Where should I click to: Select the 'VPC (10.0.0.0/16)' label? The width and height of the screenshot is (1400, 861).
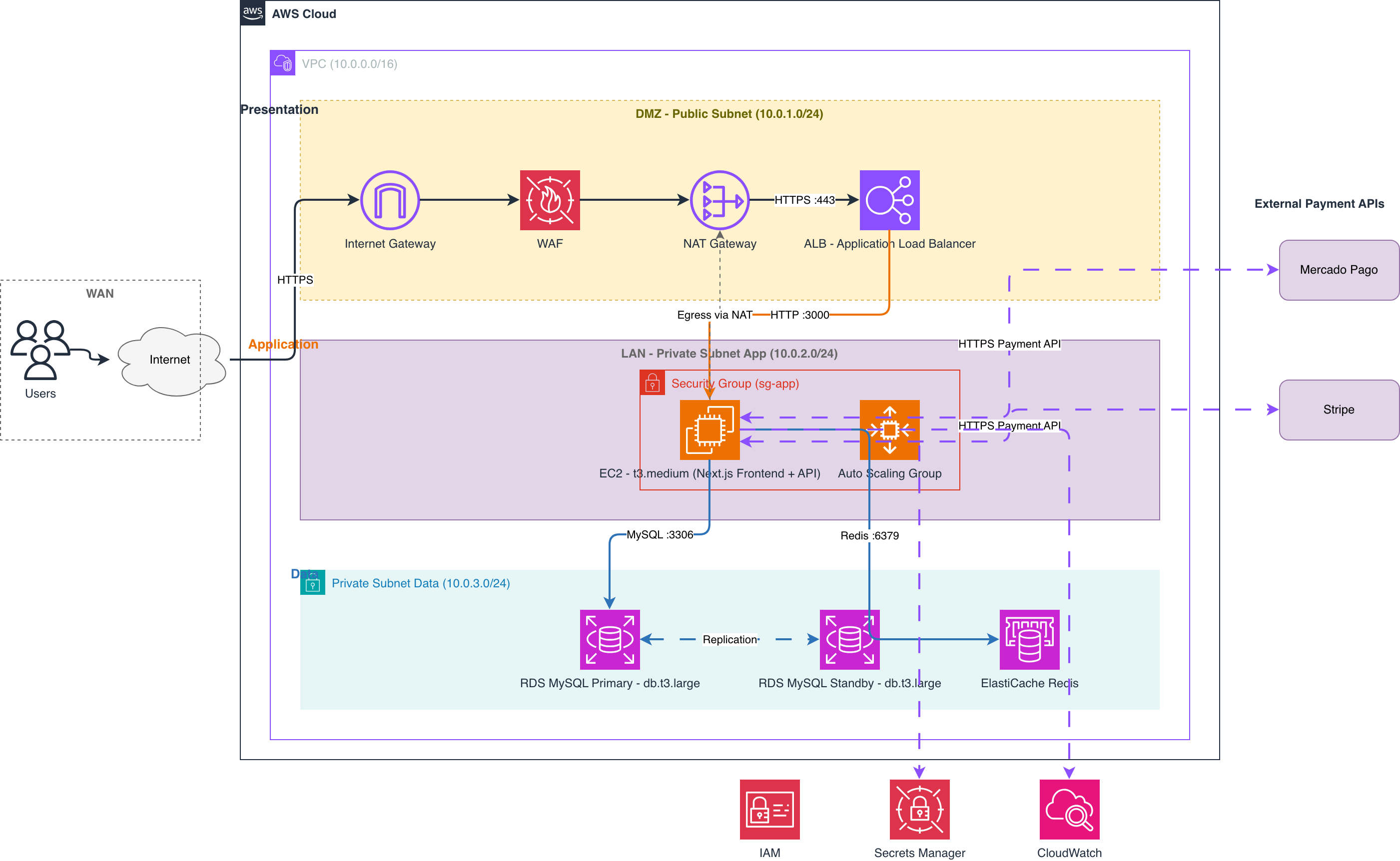coord(350,64)
